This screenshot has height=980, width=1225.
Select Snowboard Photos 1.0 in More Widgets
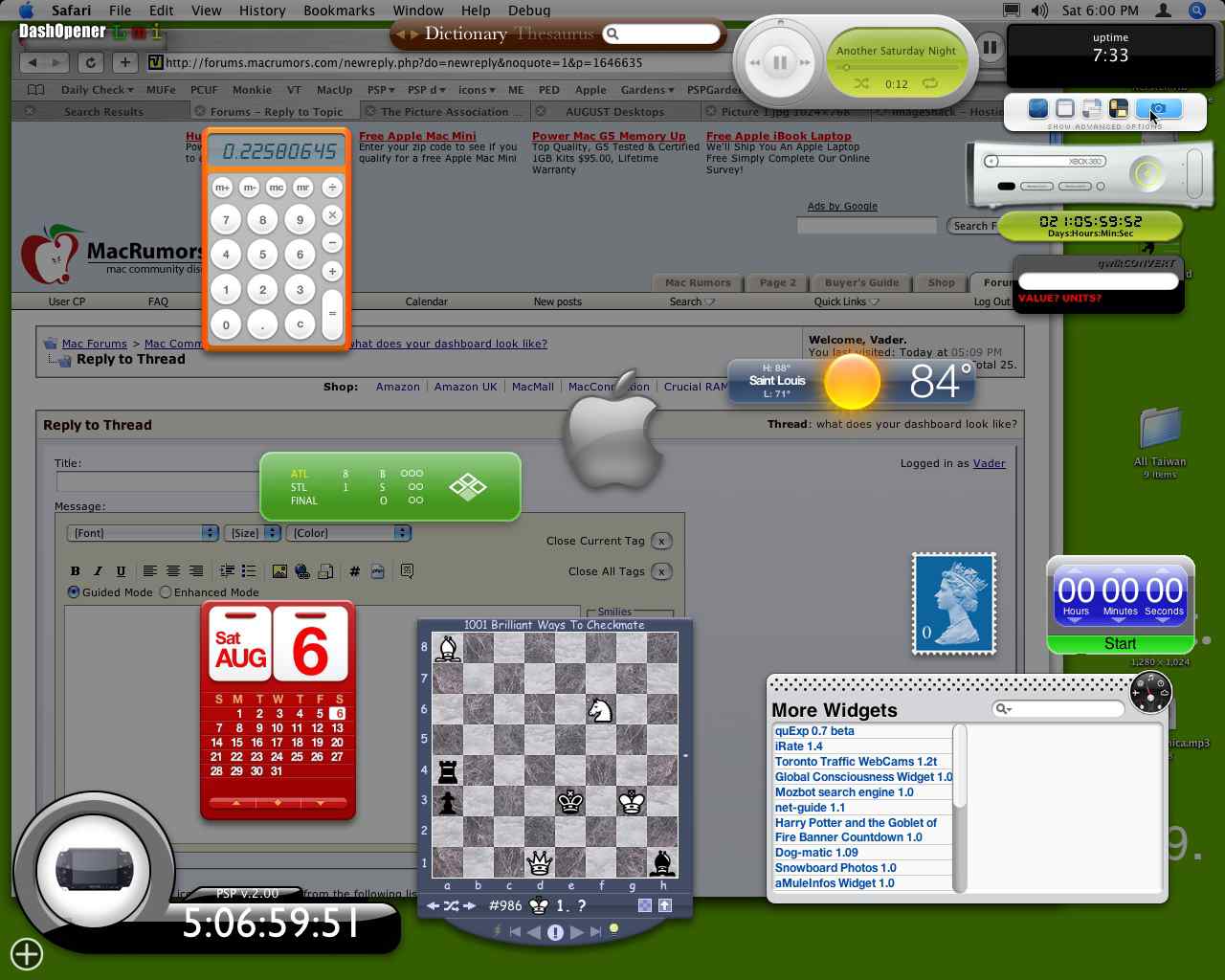[835, 868]
